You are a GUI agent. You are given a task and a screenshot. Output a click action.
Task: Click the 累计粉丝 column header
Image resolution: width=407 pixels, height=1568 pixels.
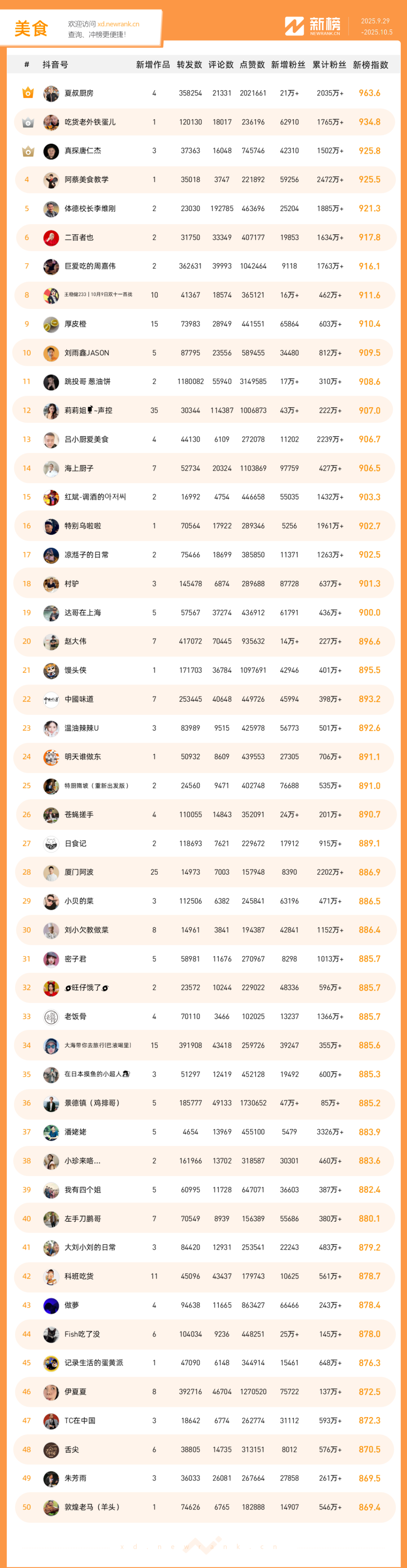(329, 65)
